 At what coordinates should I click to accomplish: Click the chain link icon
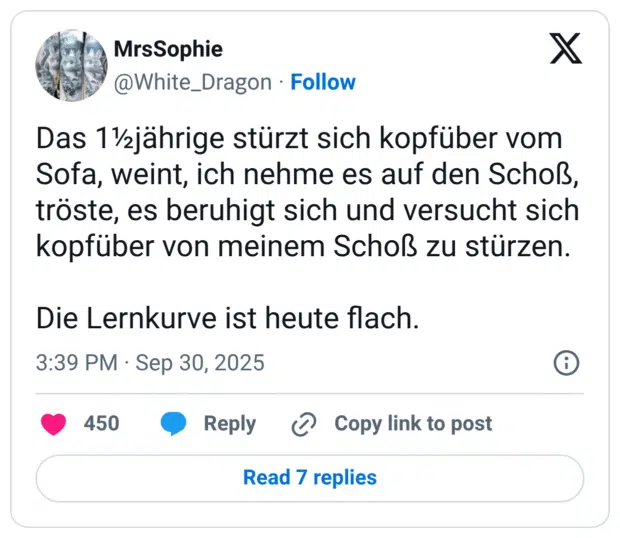pos(303,424)
